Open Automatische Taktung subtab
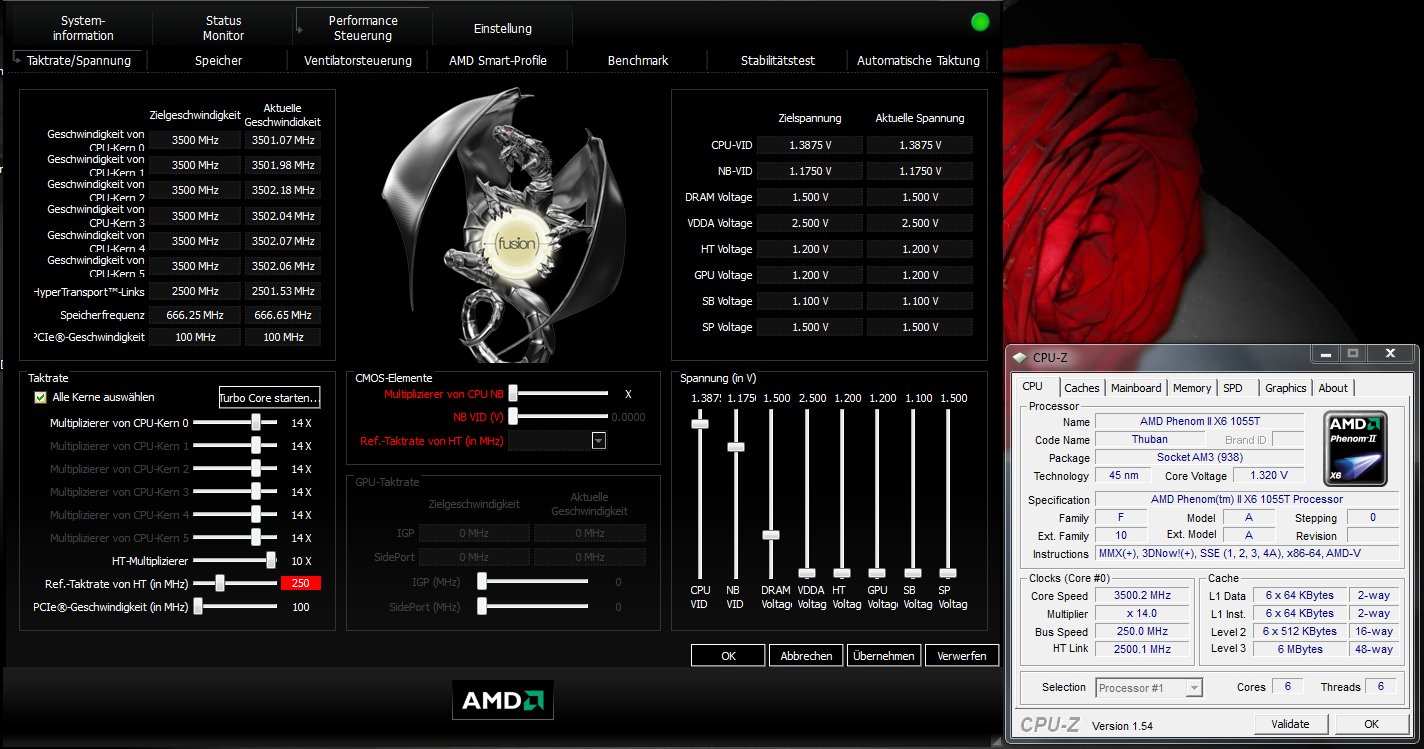1424x749 pixels. click(x=918, y=61)
